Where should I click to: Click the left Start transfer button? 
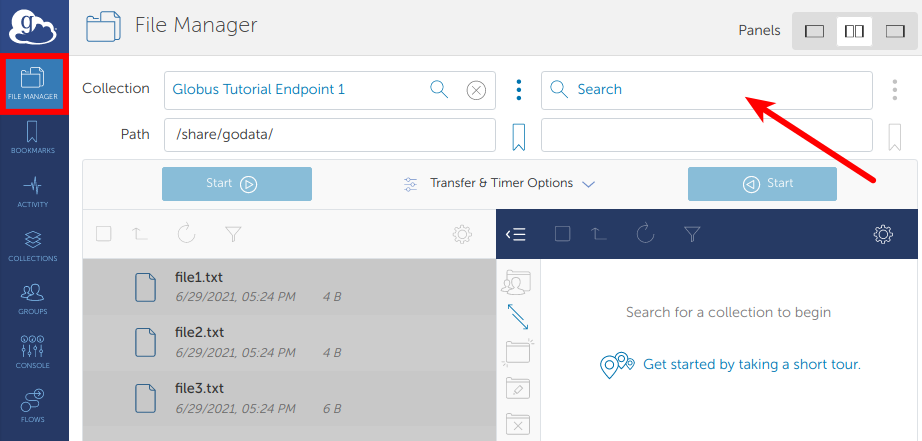pyautogui.click(x=237, y=184)
